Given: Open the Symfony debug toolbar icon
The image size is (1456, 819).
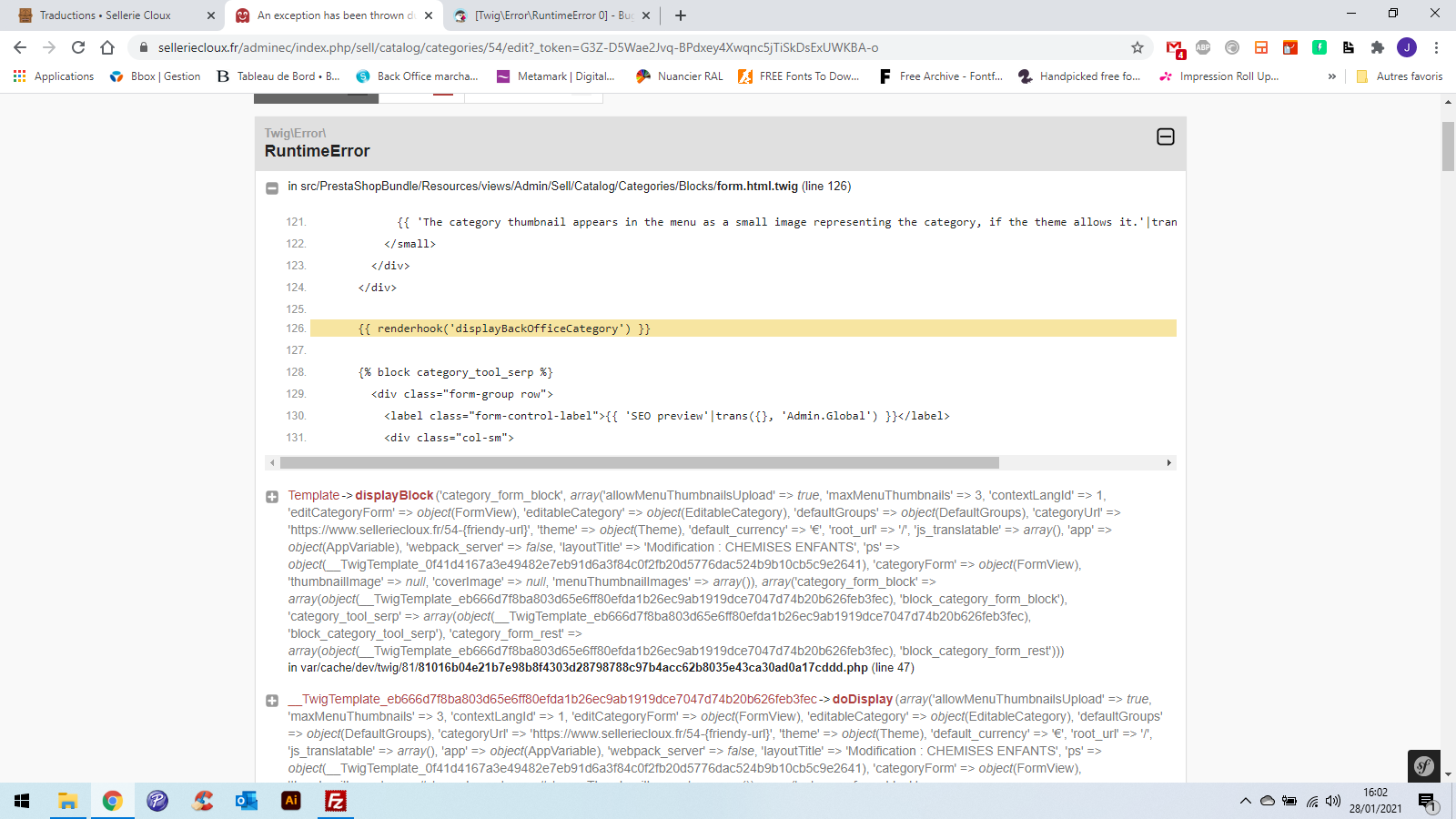Looking at the screenshot, I should tap(1423, 766).
